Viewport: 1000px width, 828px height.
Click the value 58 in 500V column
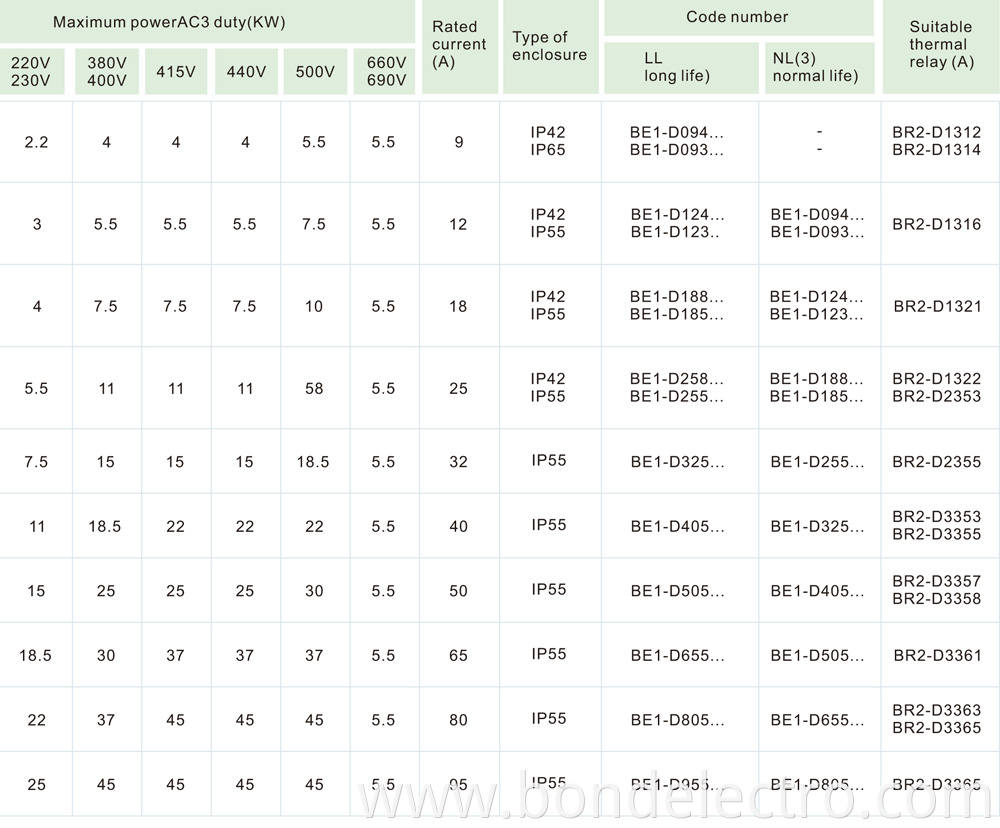314,388
